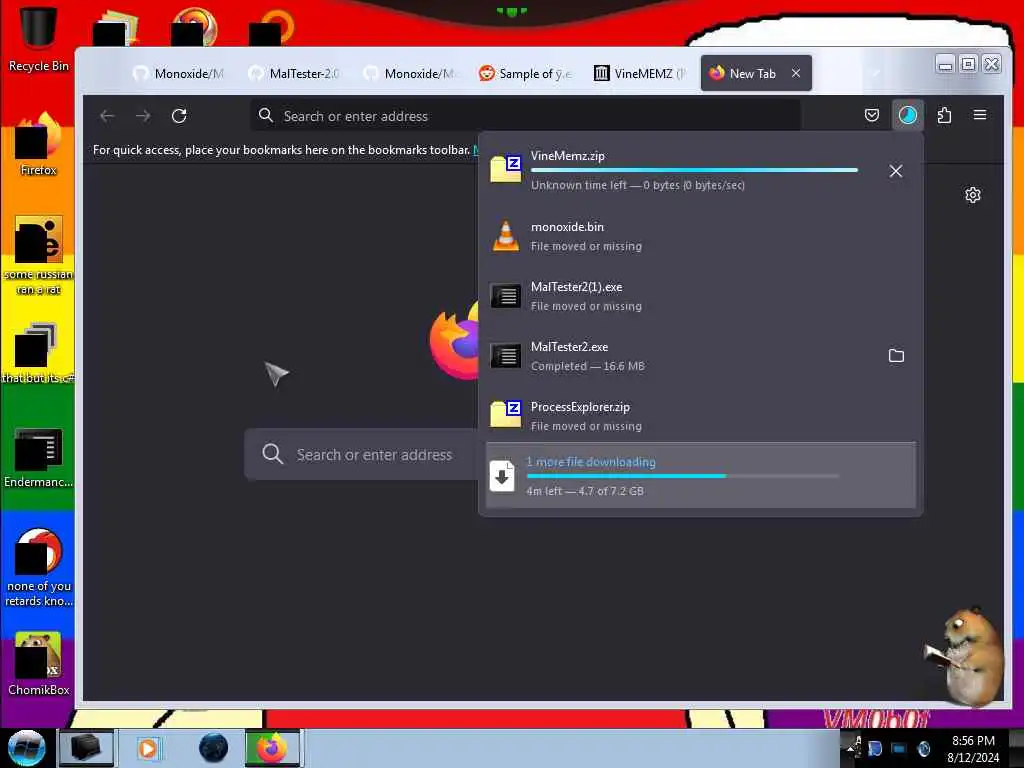Screen dimensions: 1024x768
Task: Open new tab page settings gear
Action: coord(972,195)
